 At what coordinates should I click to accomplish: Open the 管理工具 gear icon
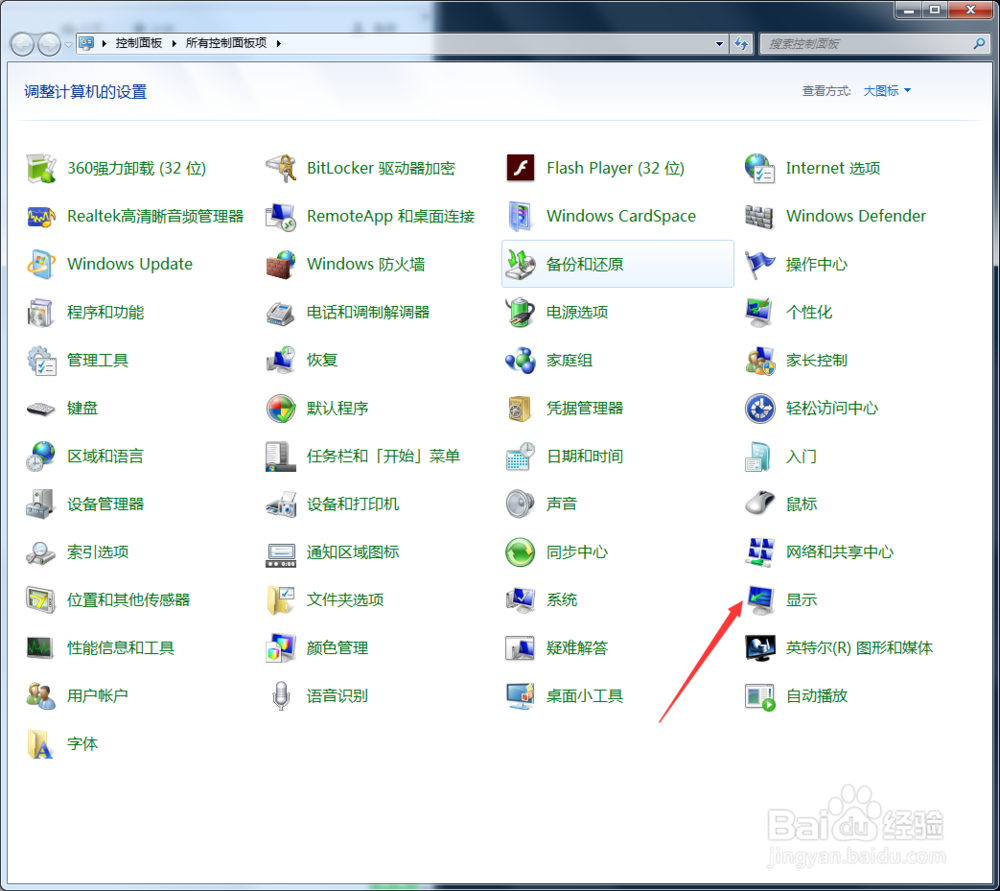[x=41, y=360]
